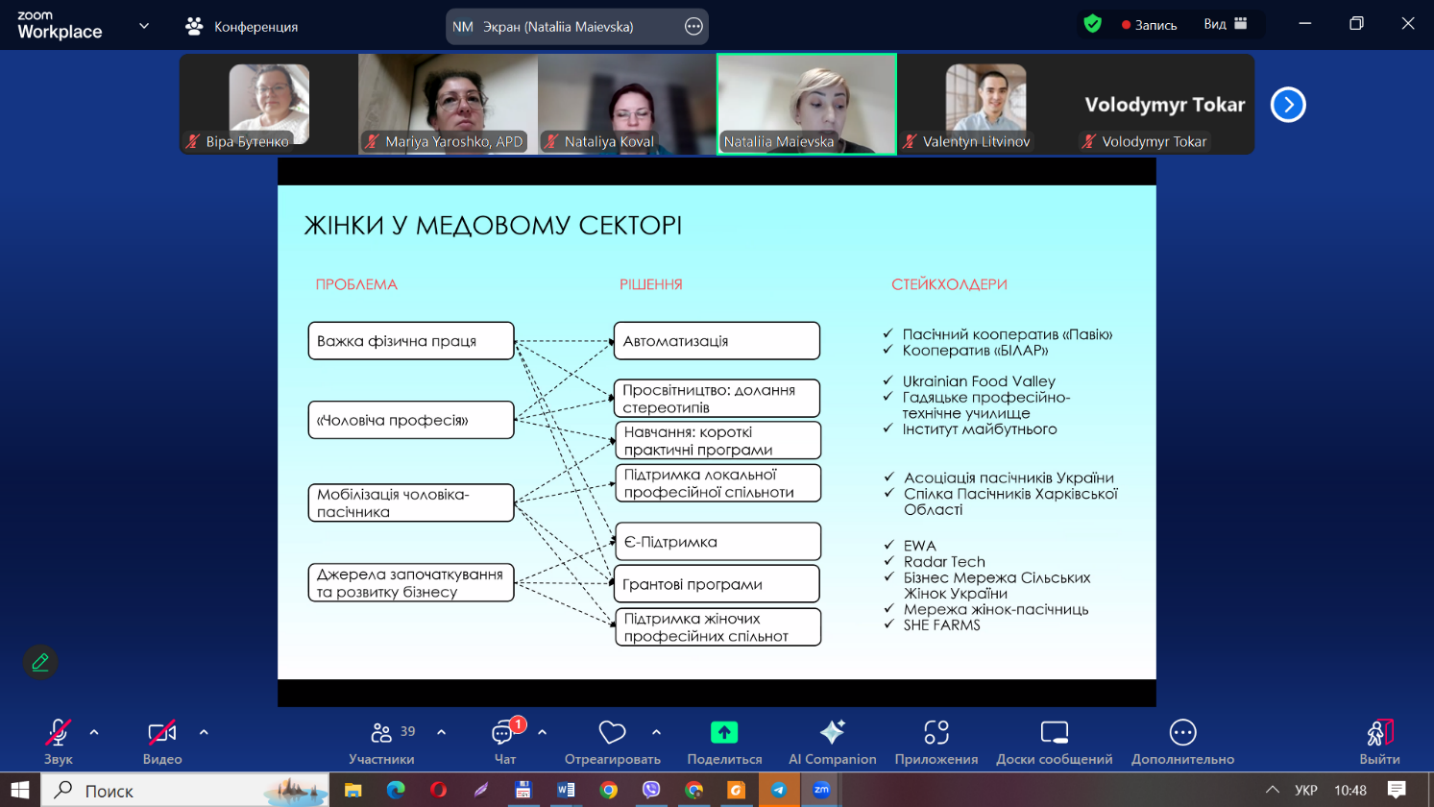
Task: Click Автоматизація box on slide
Action: coord(717,341)
